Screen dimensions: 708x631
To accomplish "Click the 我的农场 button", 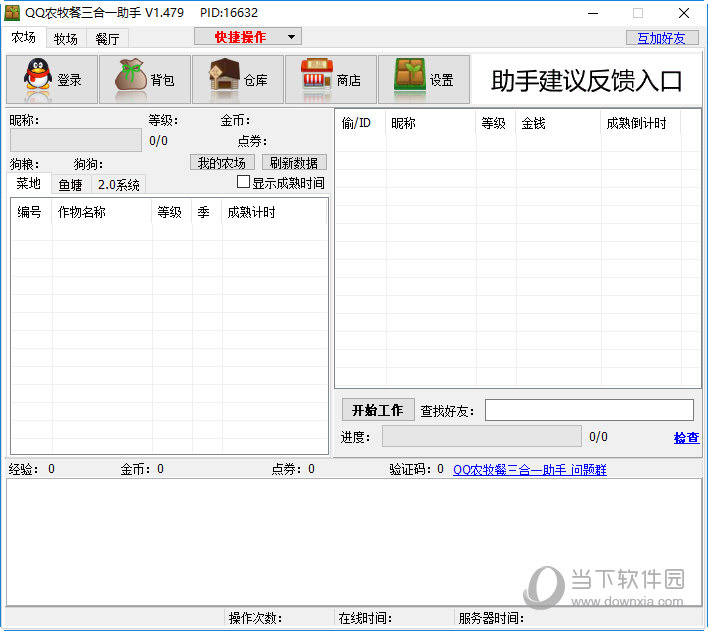I will pyautogui.click(x=222, y=163).
